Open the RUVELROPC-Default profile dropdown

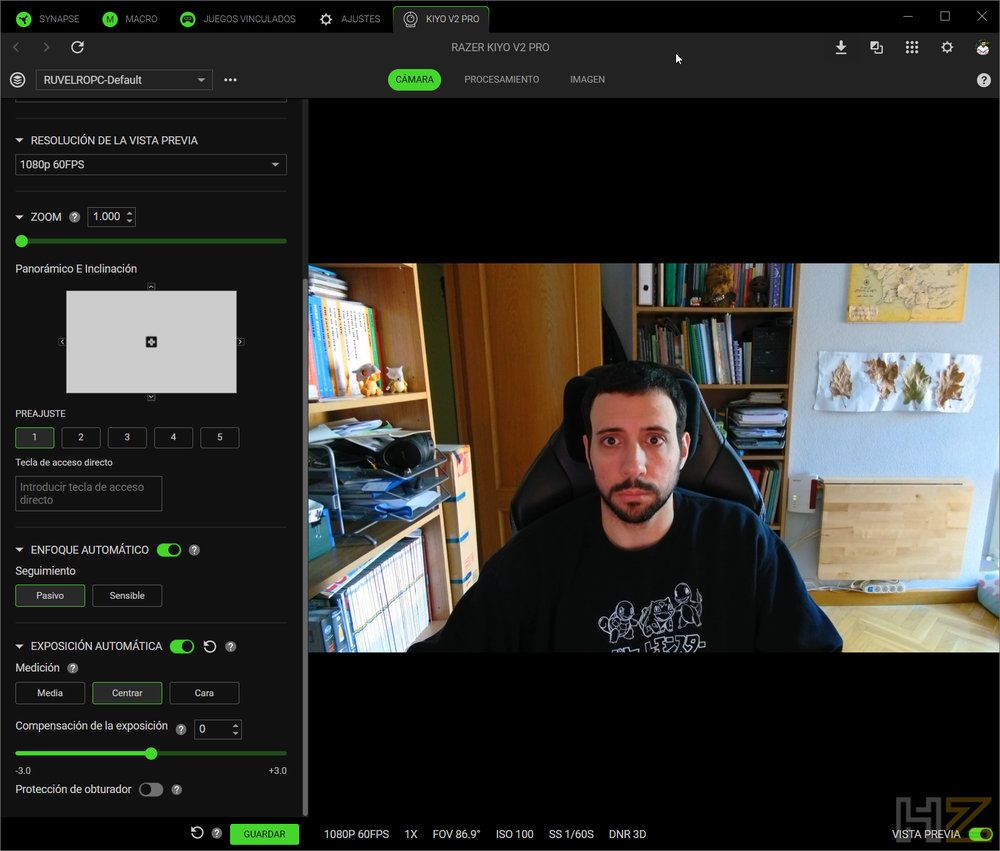[x=124, y=80]
